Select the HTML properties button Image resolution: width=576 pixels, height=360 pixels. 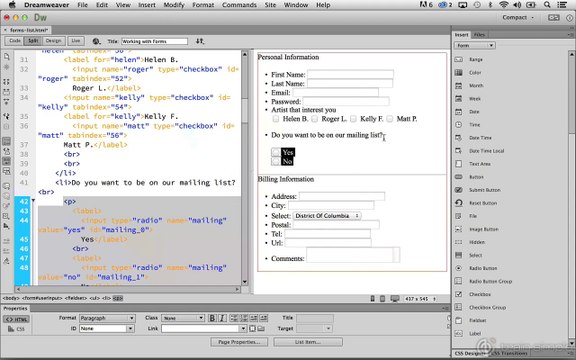tap(16, 319)
